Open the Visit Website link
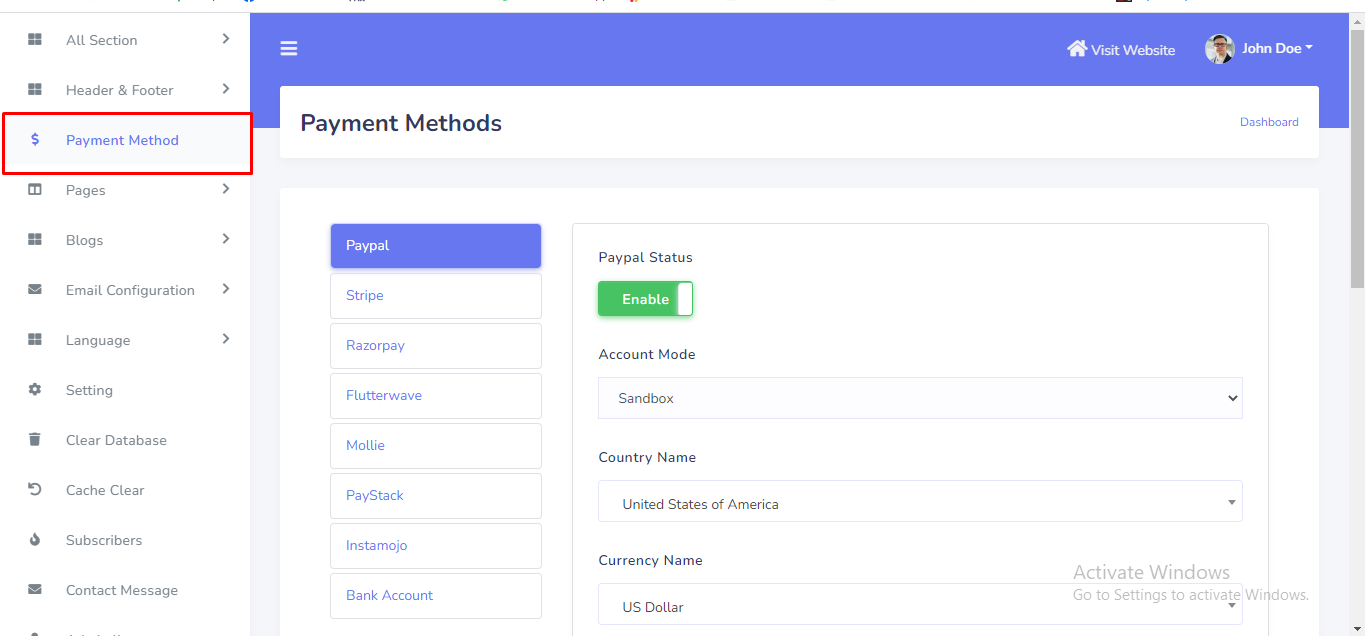Viewport: 1365px width, 636px height. click(x=1132, y=50)
